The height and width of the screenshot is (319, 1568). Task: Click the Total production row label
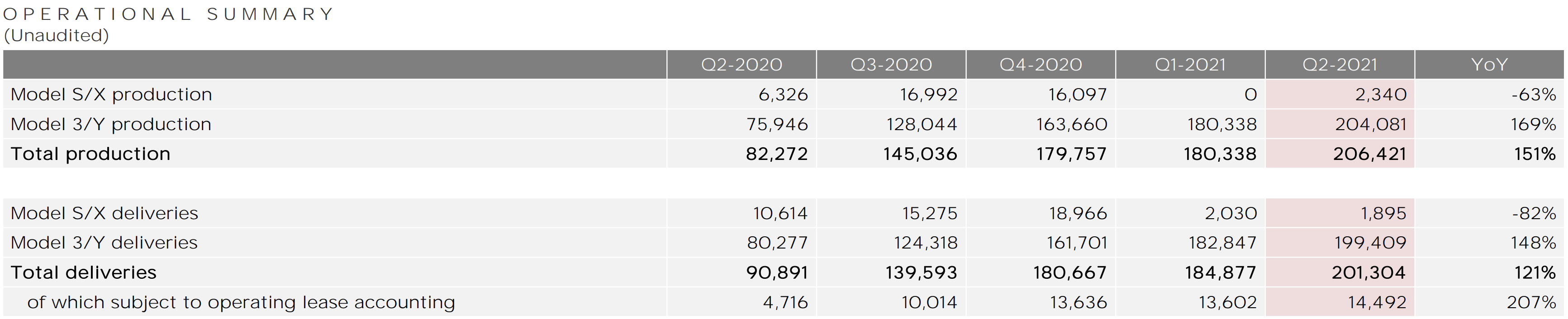90,155
